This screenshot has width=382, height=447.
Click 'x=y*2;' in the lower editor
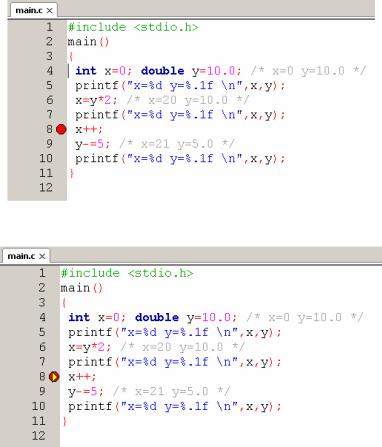click(90, 347)
